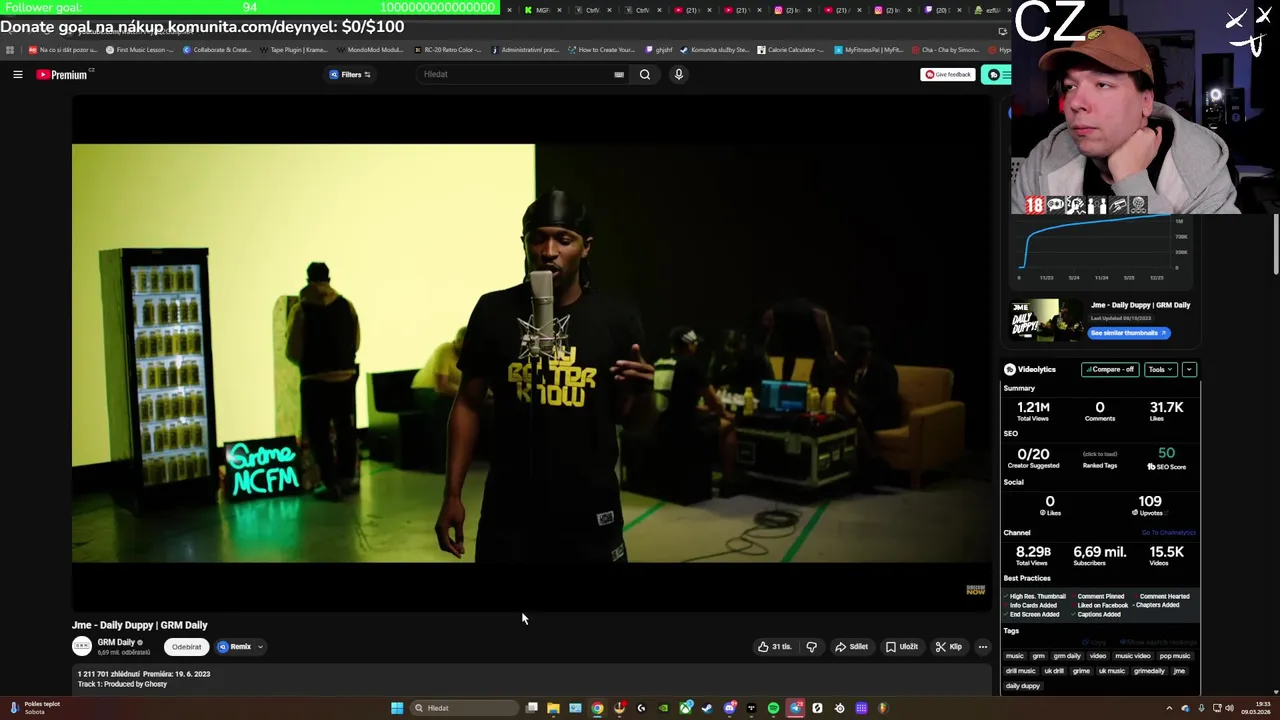Open the GRM Daily channel avatar
Viewport: 1280px width, 720px height.
(82, 646)
